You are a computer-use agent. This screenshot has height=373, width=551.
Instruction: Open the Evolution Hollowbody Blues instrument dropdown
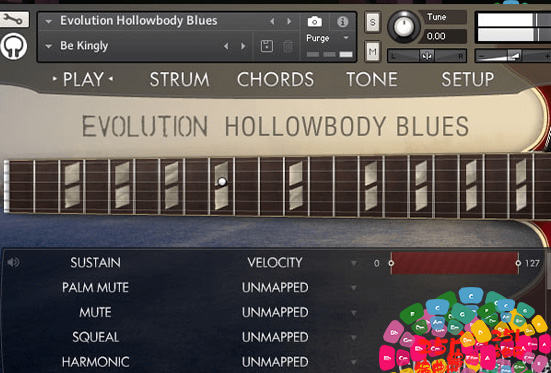48,22
